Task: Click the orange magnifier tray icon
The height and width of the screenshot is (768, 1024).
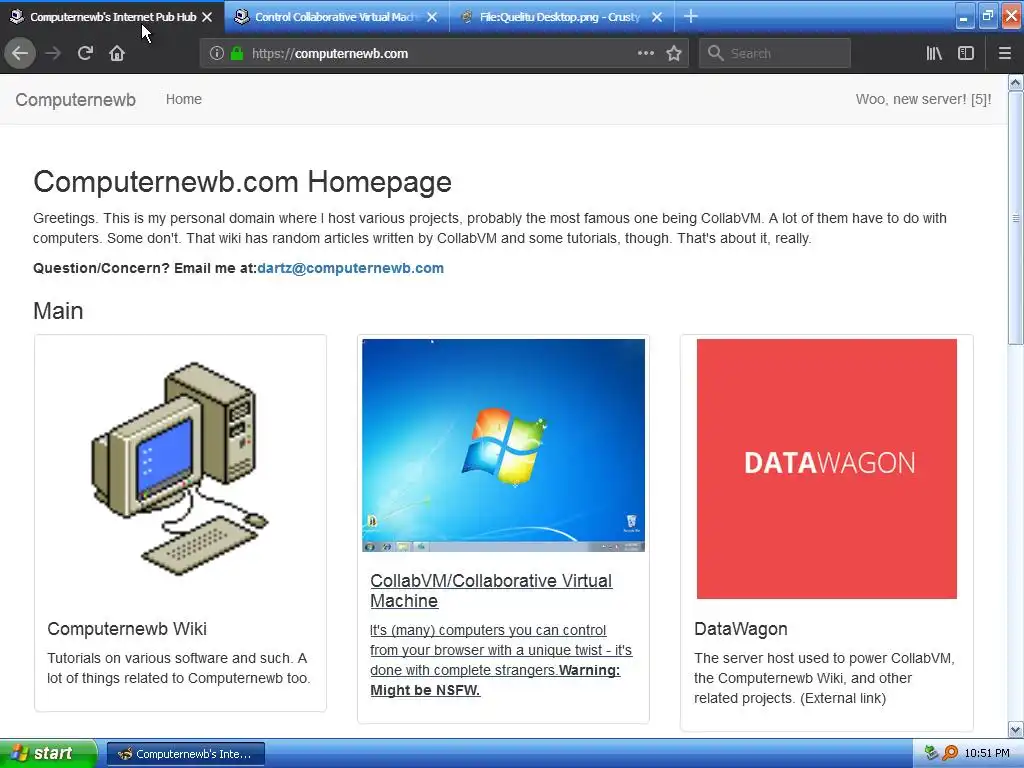Action: [x=950, y=753]
